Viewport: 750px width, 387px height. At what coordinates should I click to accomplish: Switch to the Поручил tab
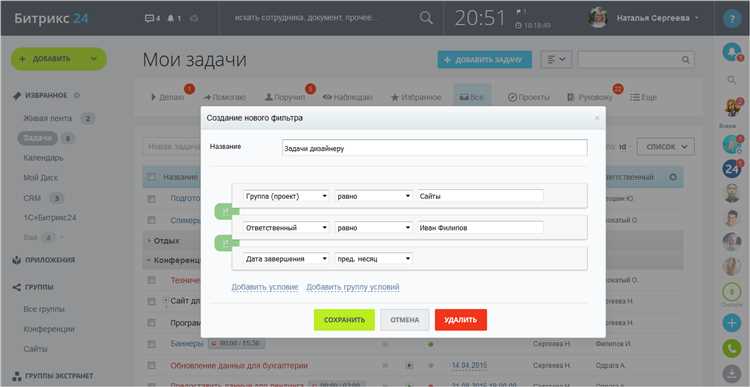[285, 97]
